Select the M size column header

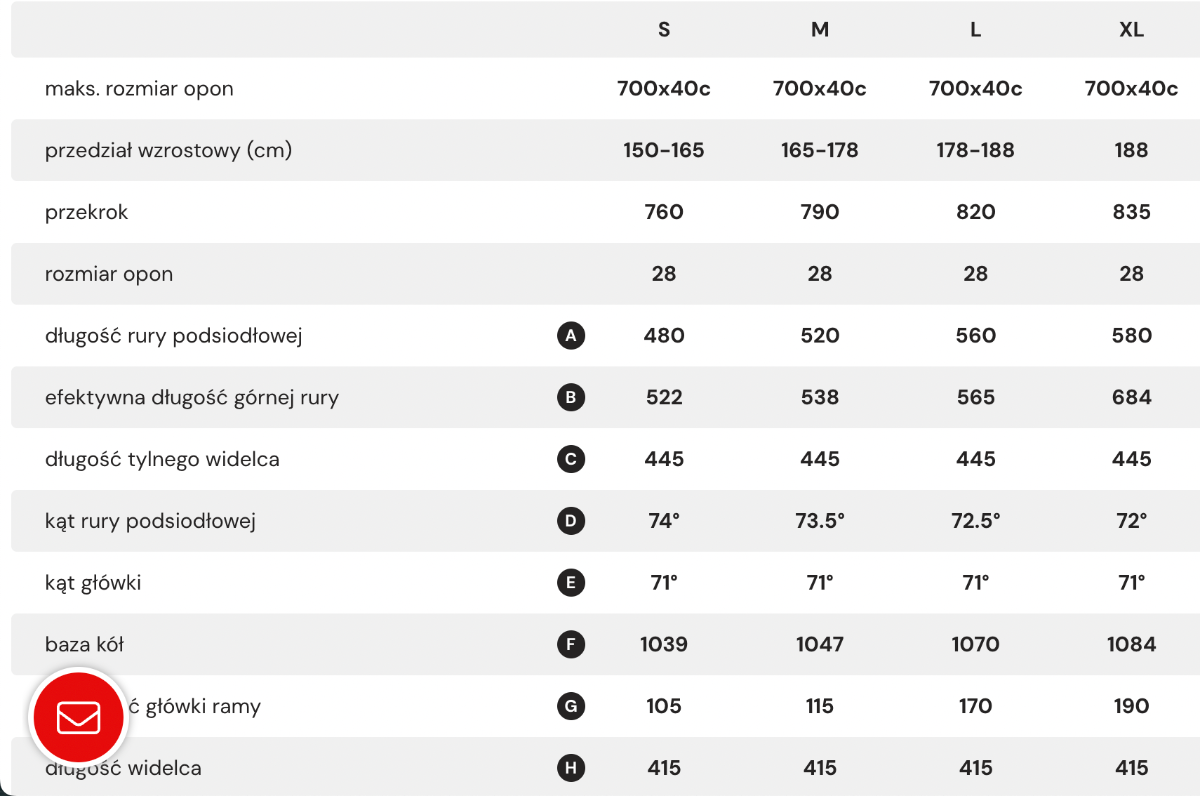820,30
